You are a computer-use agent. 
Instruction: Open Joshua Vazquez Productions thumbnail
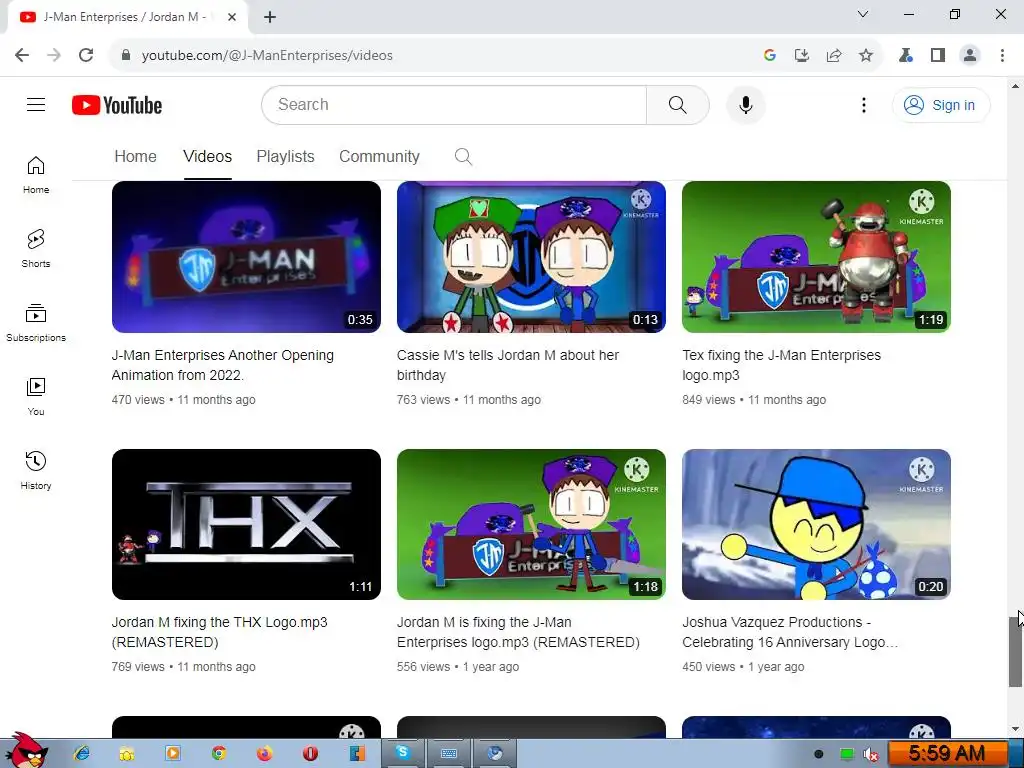[x=816, y=524]
